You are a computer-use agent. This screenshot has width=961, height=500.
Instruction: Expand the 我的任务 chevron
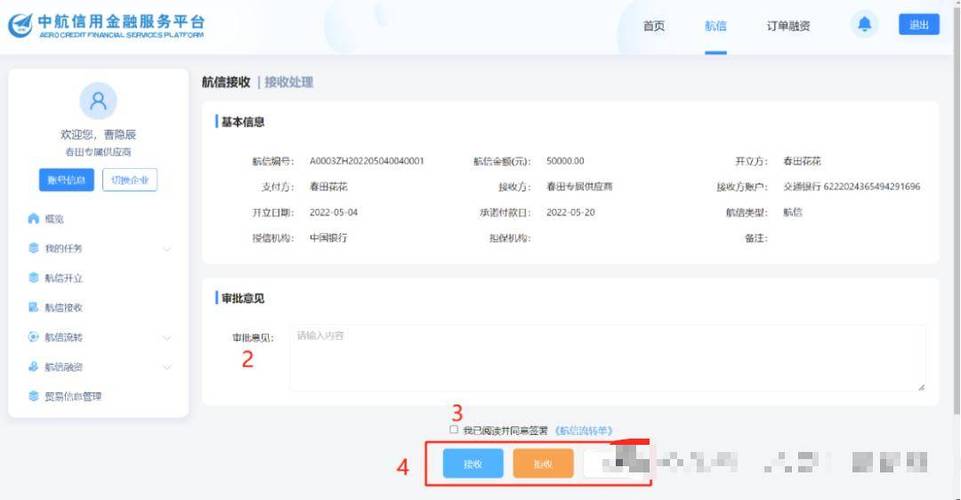tap(167, 249)
